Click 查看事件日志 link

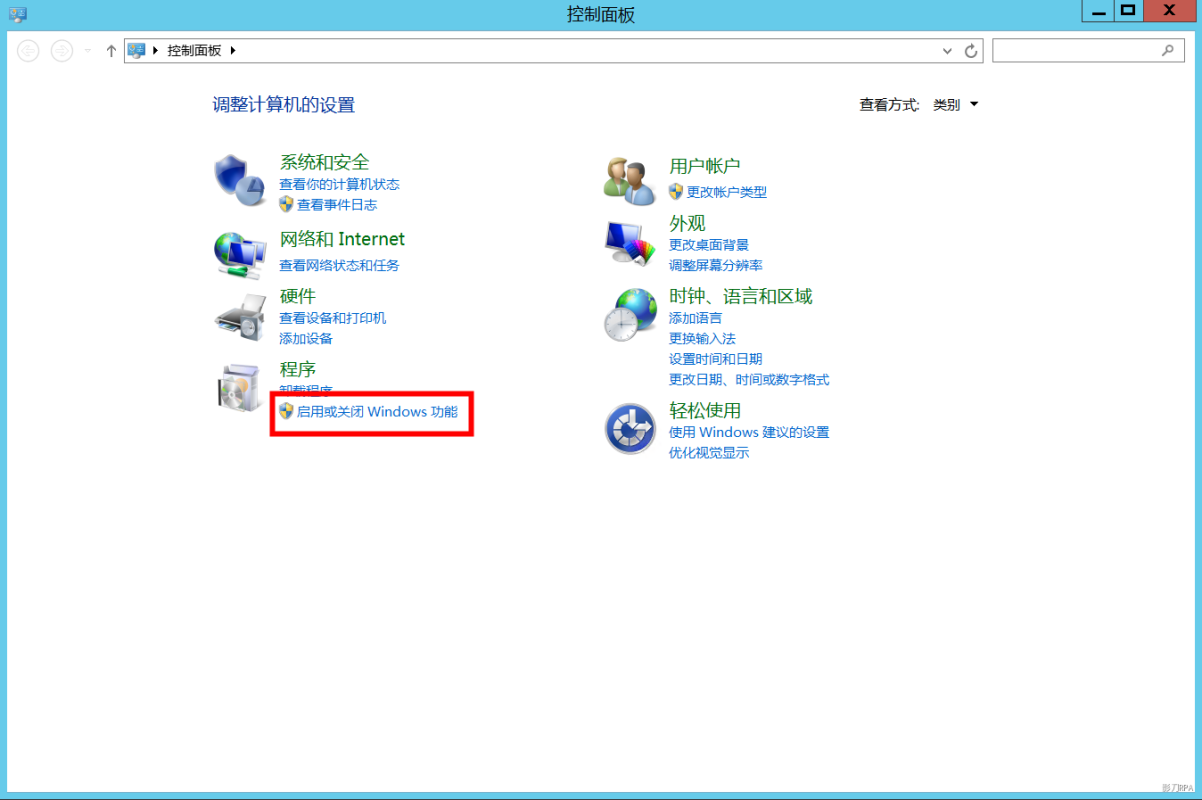pos(337,205)
